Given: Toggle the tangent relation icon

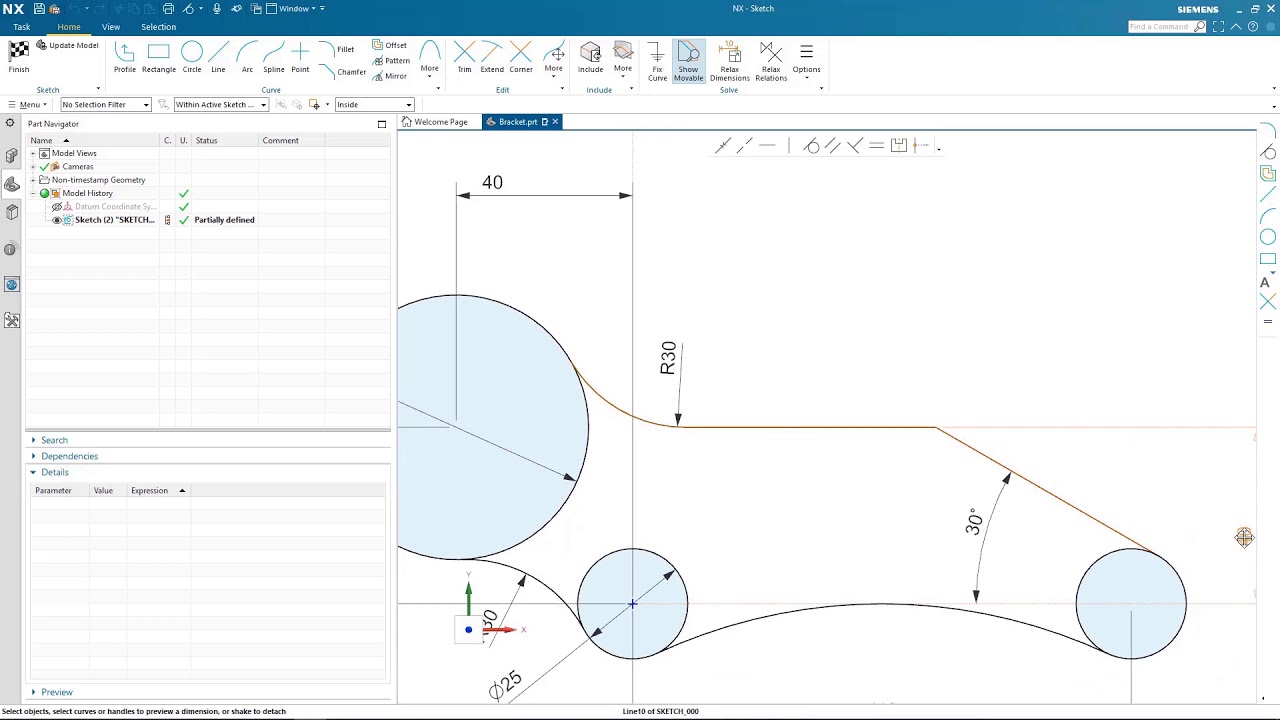Looking at the screenshot, I should (x=811, y=146).
